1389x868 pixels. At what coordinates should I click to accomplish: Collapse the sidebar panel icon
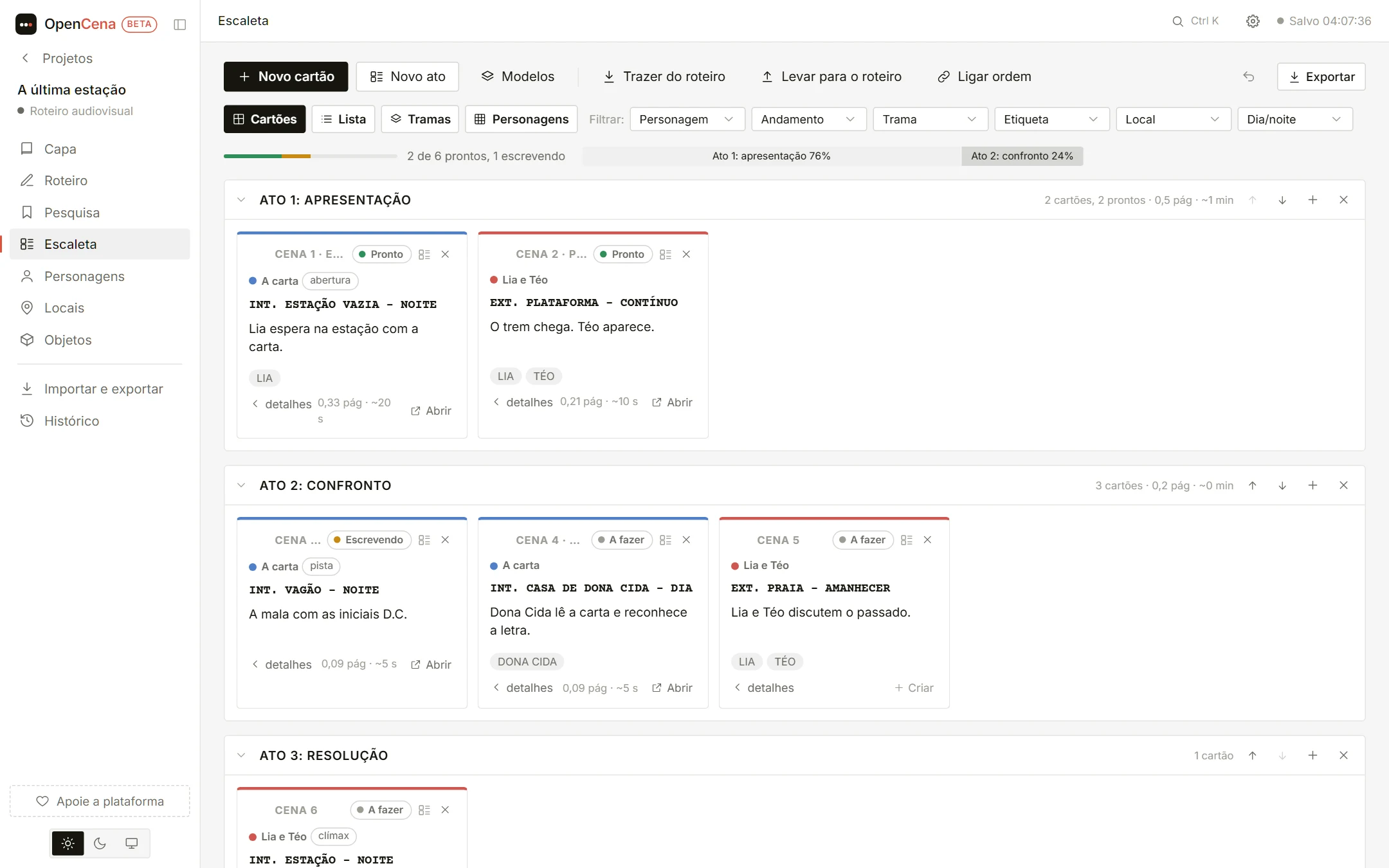[180, 24]
